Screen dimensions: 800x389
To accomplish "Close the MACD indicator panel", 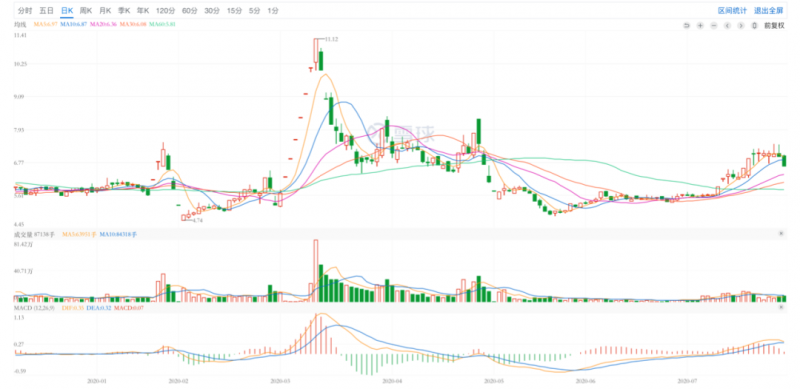I will (781, 308).
